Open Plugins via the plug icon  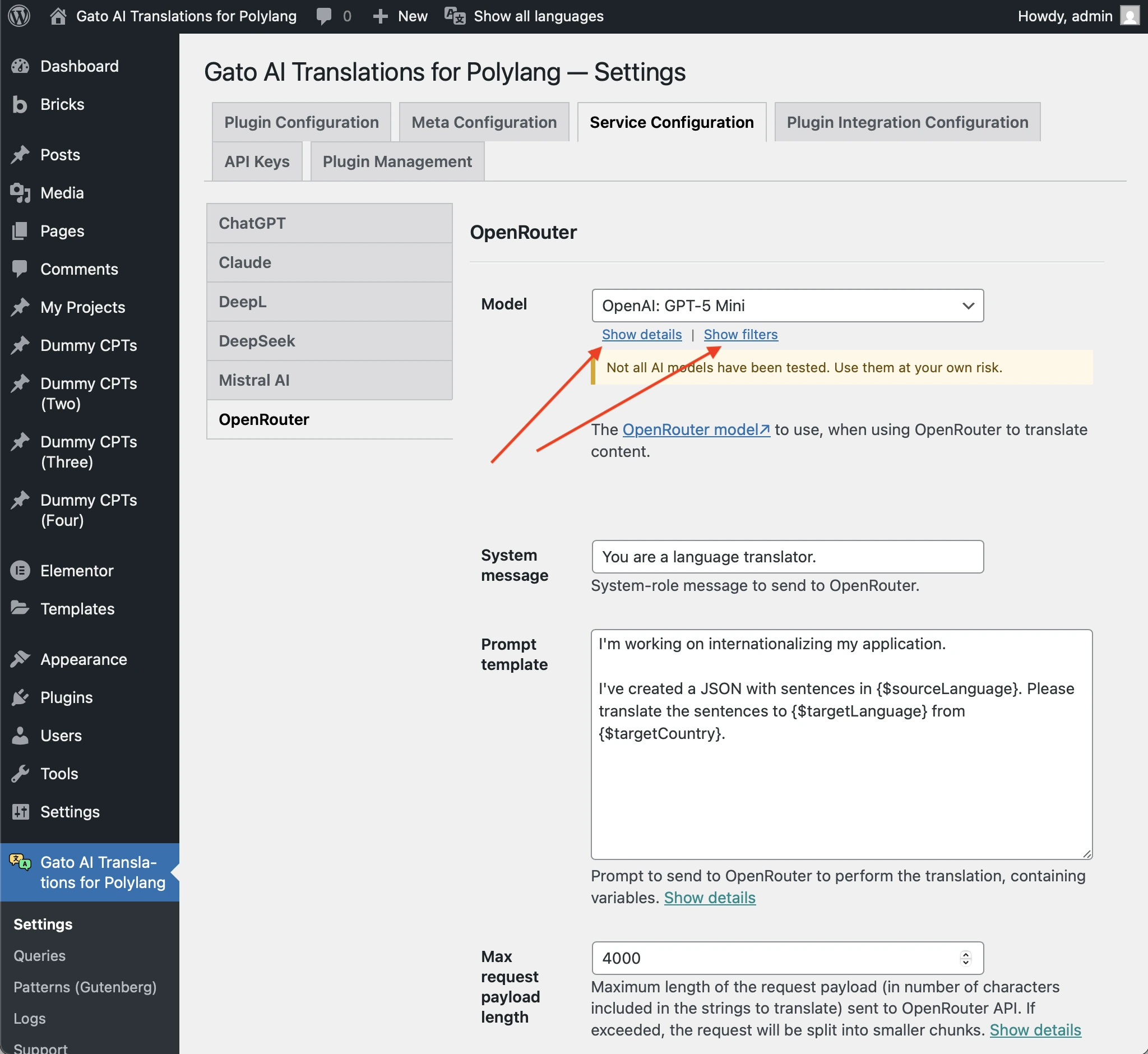pyautogui.click(x=20, y=697)
